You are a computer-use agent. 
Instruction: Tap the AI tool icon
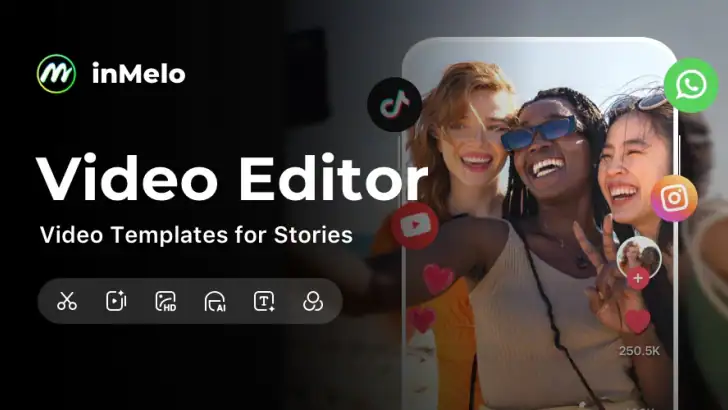pyautogui.click(x=215, y=301)
